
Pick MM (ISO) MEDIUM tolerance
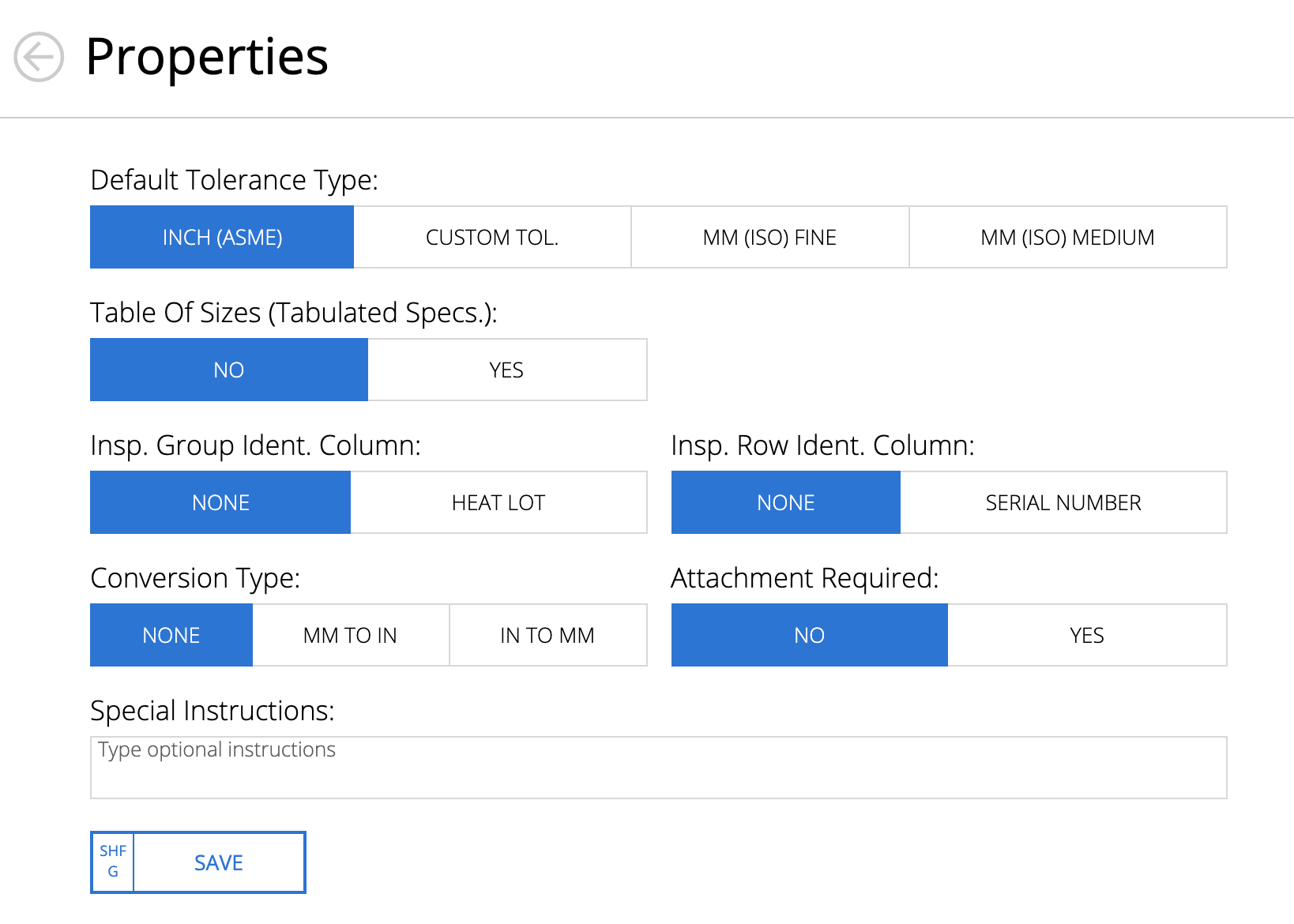click(1067, 237)
